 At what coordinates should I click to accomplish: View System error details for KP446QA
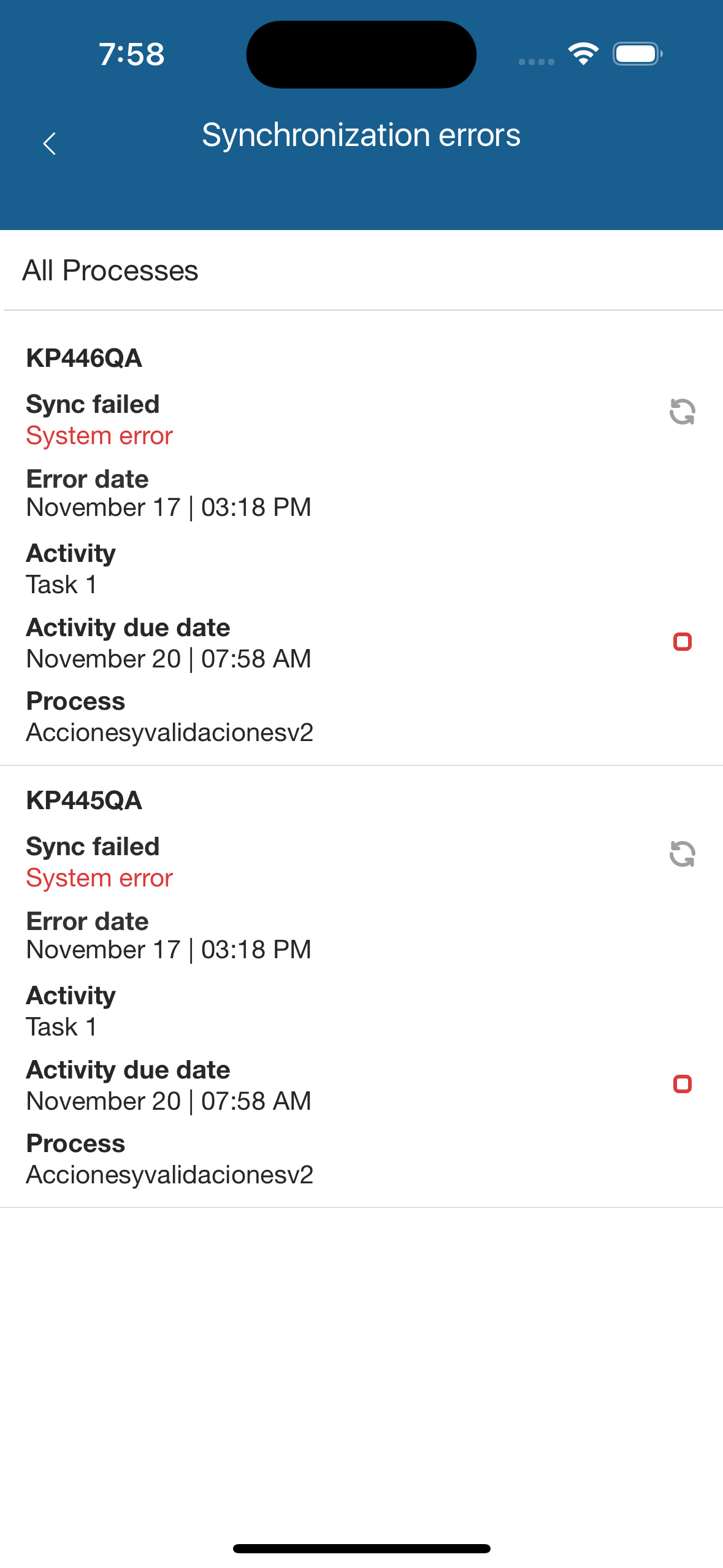[99, 436]
